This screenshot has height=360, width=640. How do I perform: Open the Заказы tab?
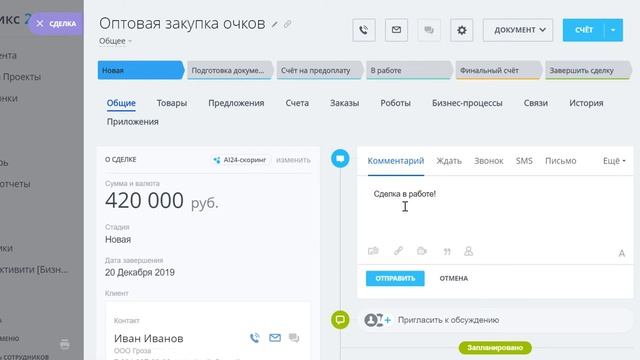344,103
